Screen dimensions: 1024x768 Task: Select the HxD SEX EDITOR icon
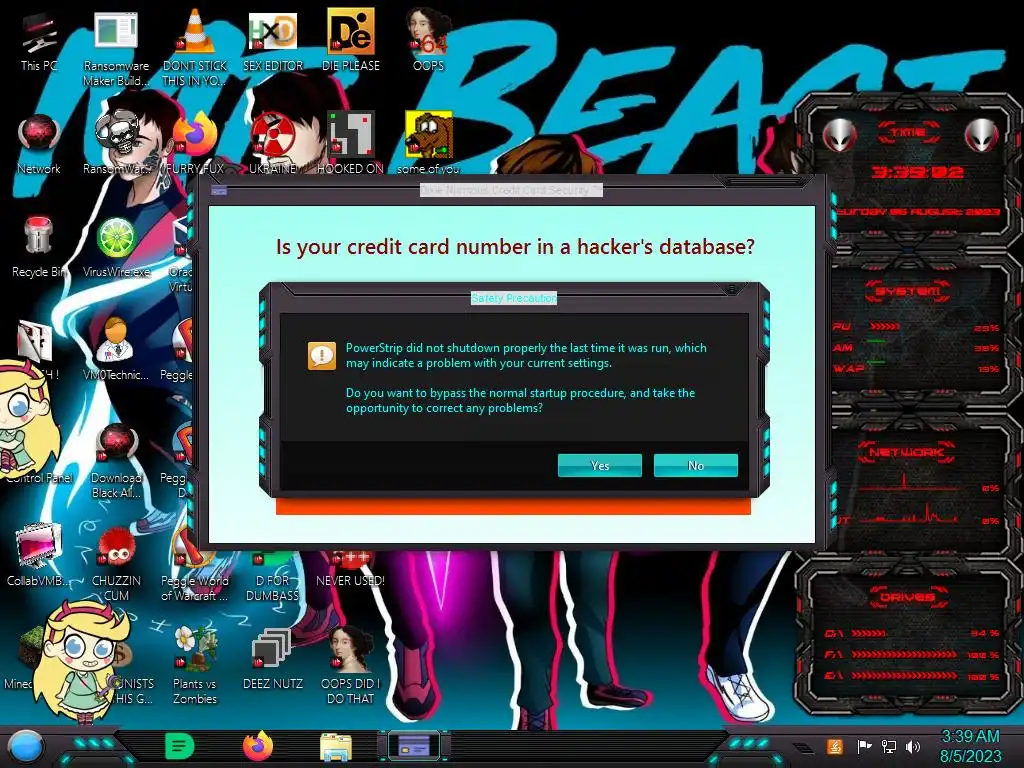pos(272,41)
